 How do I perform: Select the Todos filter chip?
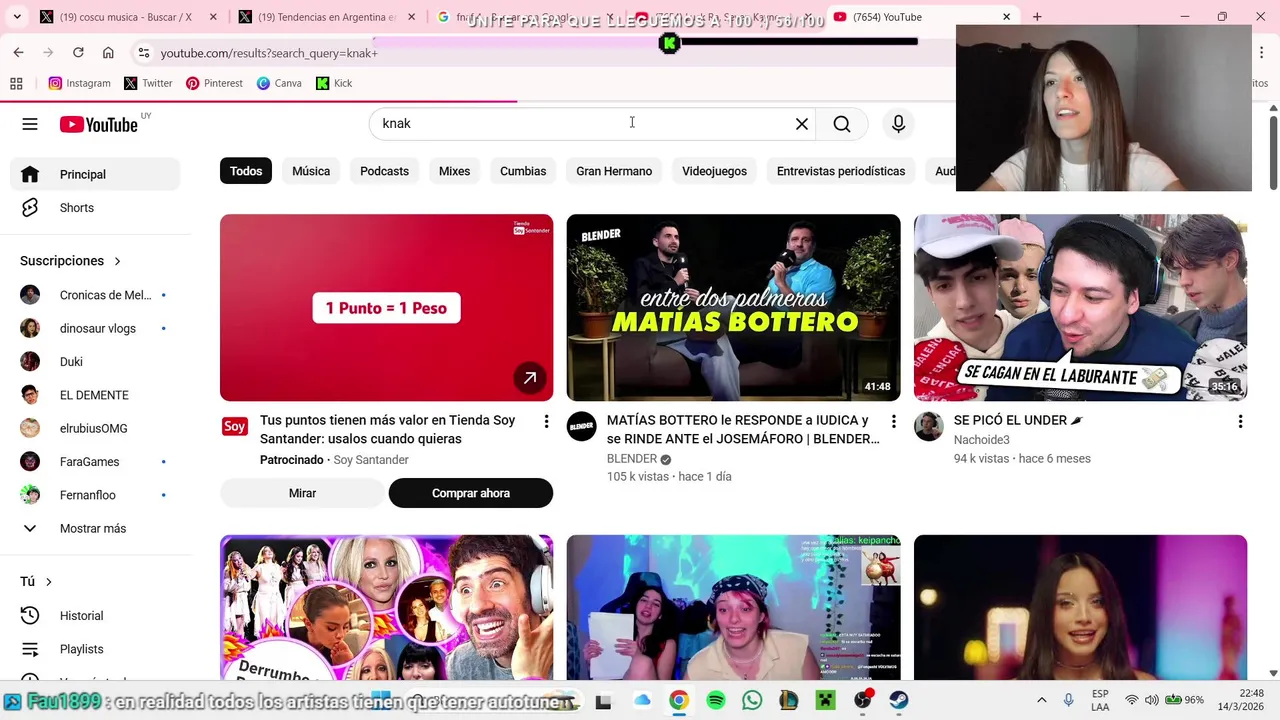pos(246,171)
